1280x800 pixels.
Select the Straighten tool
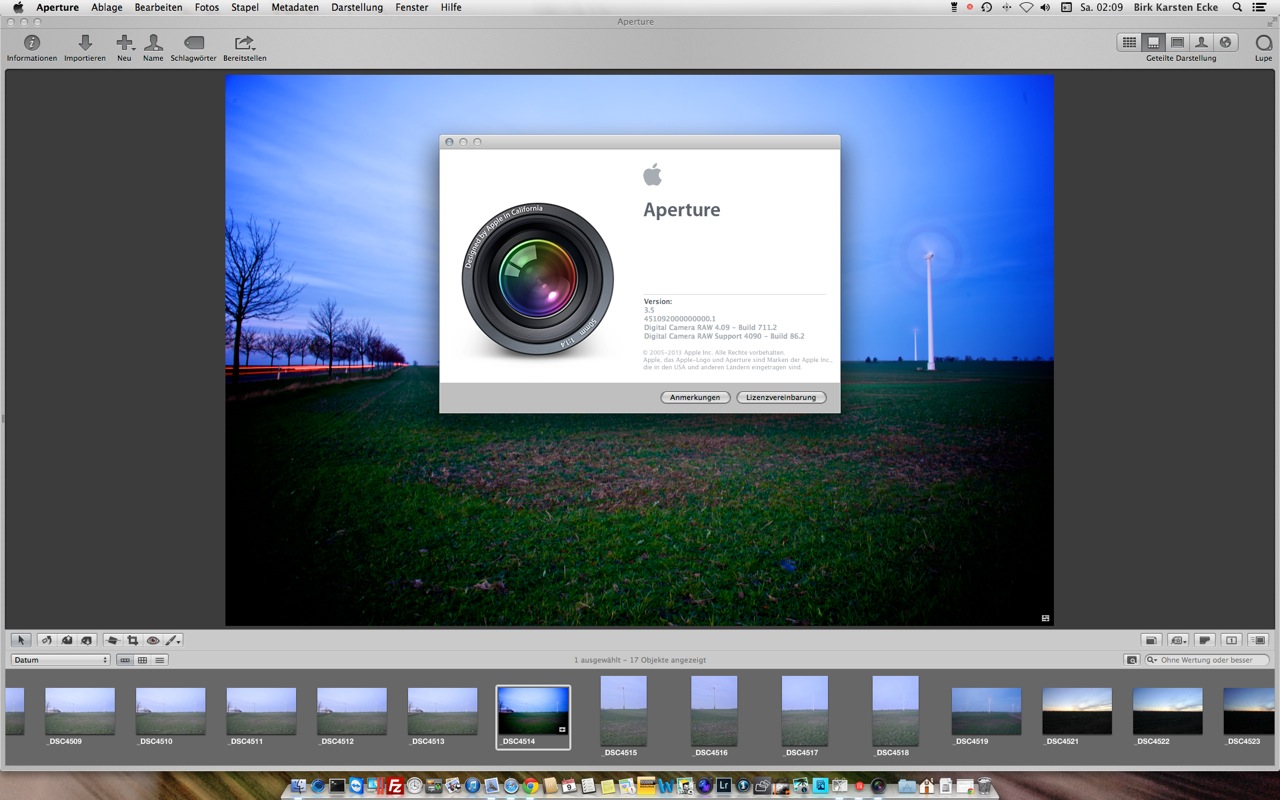point(112,640)
